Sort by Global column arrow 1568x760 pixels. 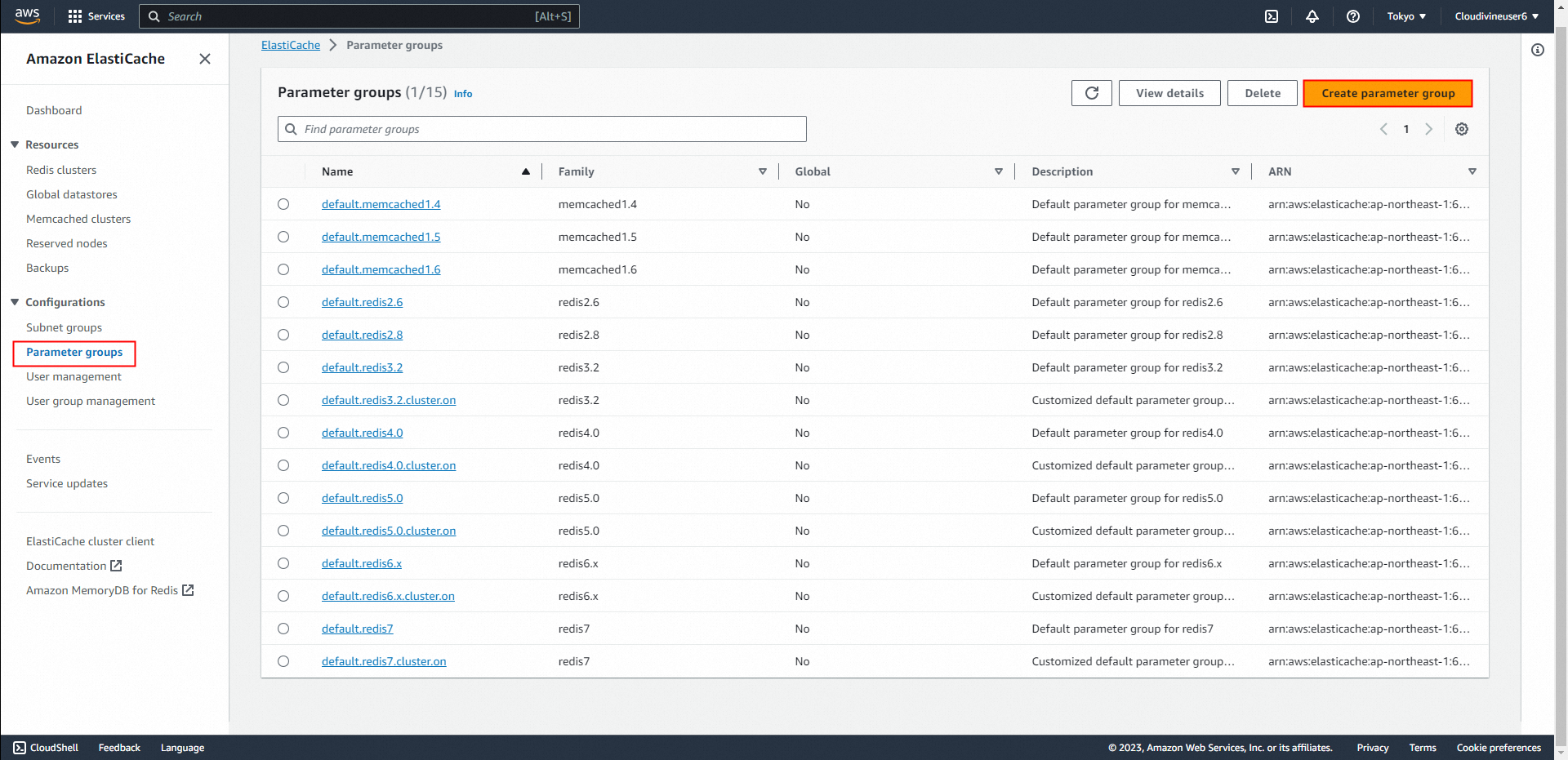coord(999,171)
